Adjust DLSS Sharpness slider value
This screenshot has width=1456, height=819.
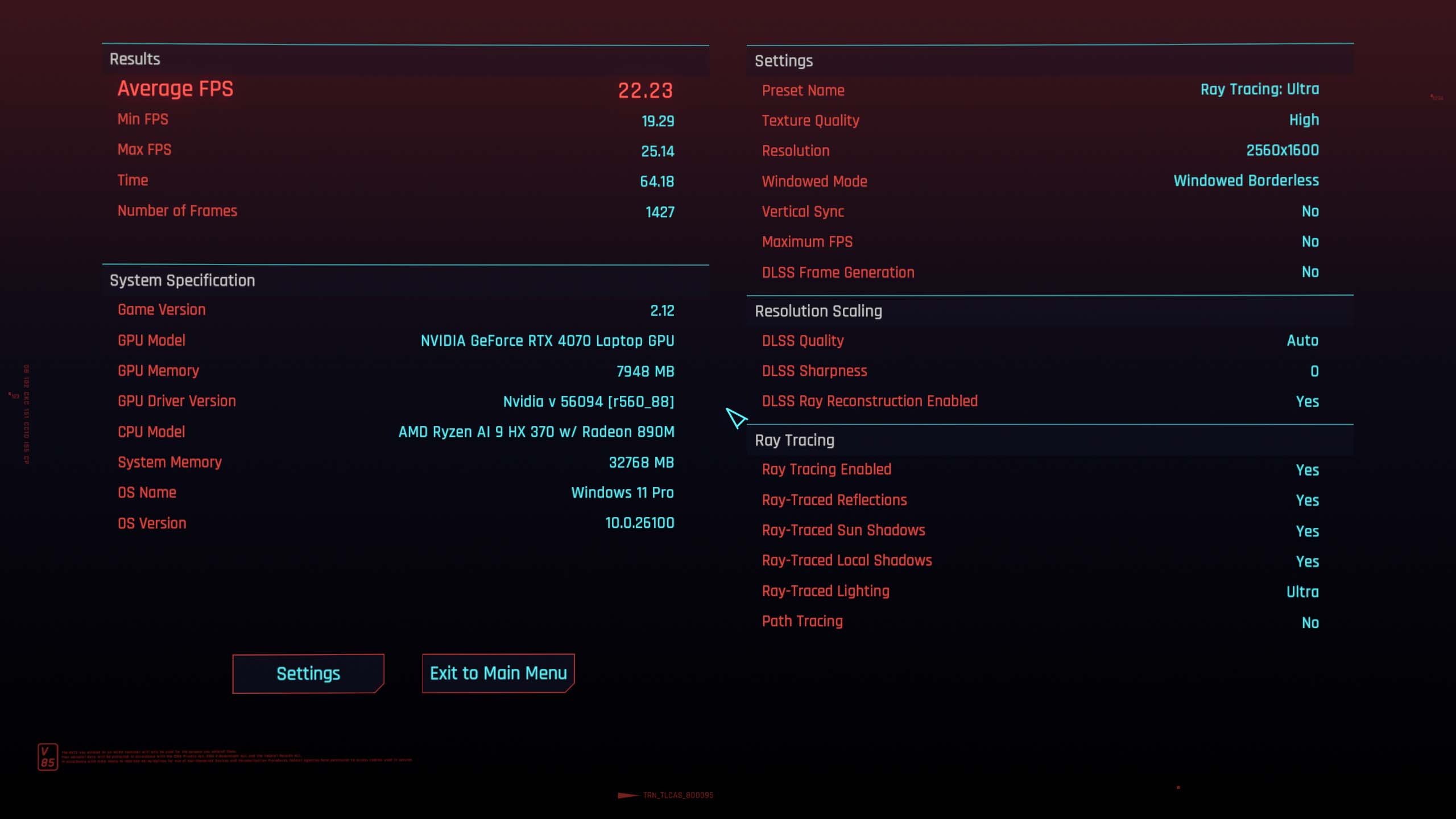[1313, 371]
